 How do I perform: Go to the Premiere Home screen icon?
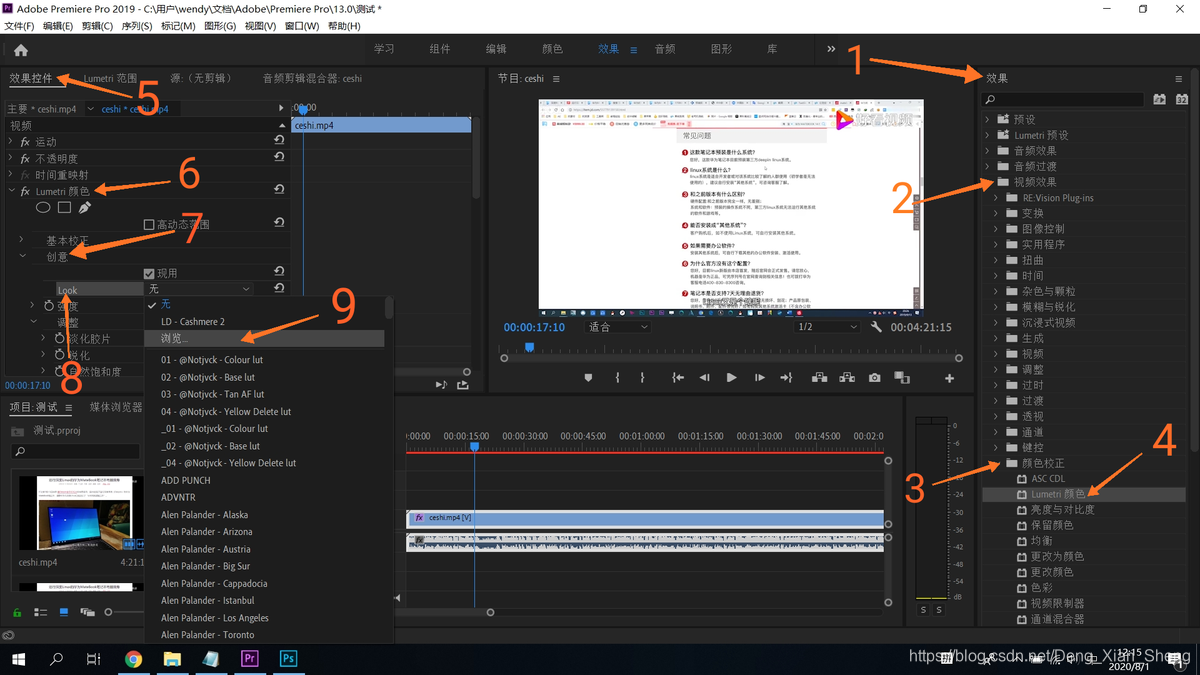tap(21, 50)
